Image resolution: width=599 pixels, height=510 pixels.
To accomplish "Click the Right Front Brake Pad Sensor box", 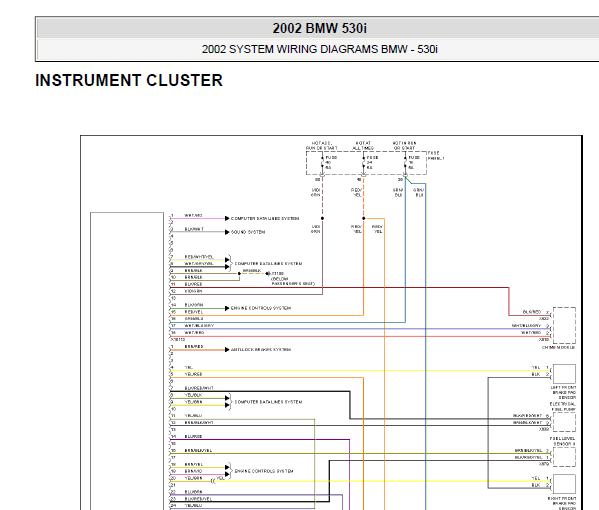I will point(564,484).
